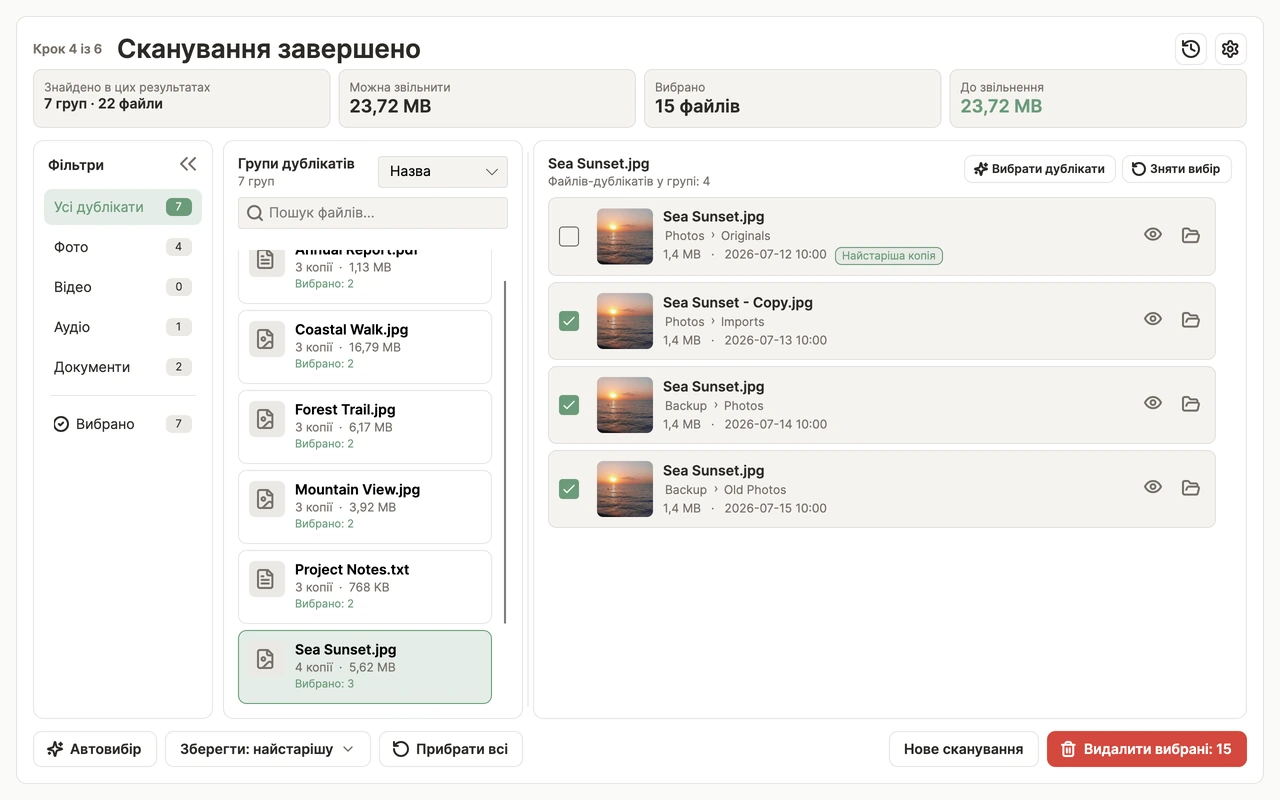
Task: Click the Forest Trail.jpg image file icon
Action: click(x=266, y=420)
